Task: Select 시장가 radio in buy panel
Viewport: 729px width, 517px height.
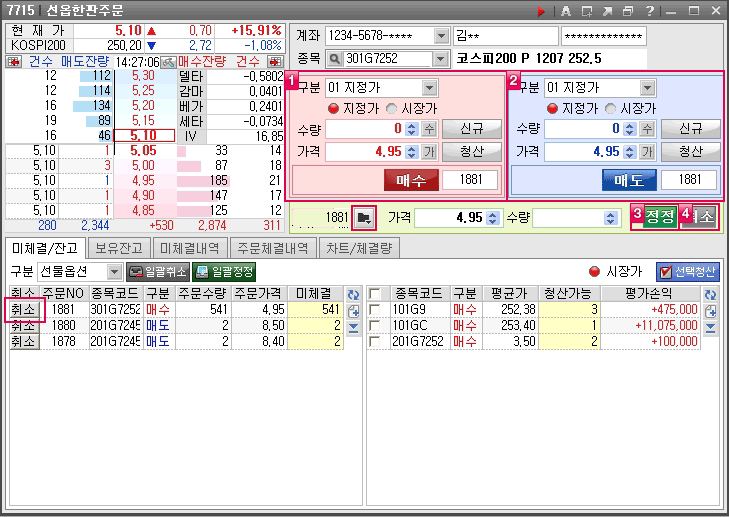Action: click(x=392, y=109)
